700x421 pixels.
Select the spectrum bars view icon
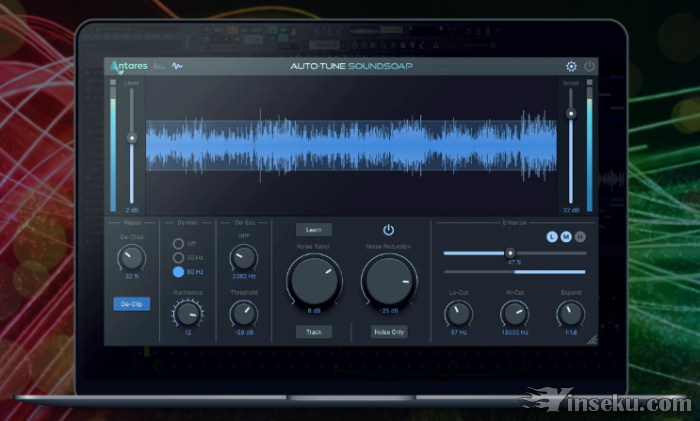(x=159, y=67)
